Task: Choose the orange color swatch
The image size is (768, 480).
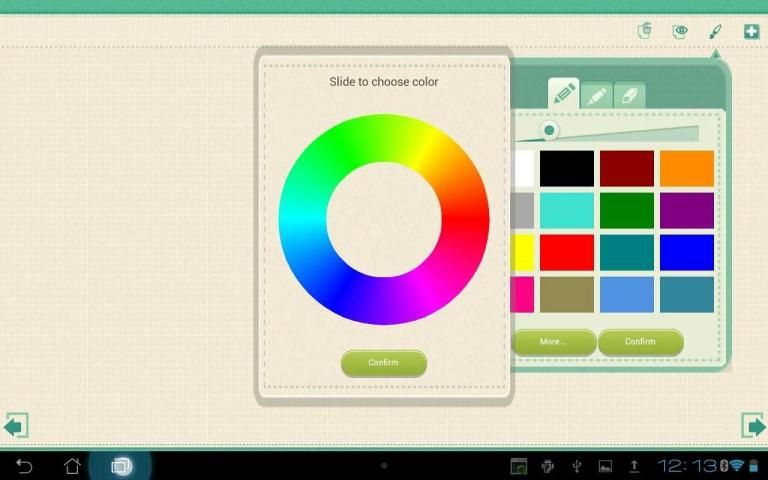Action: tap(687, 168)
